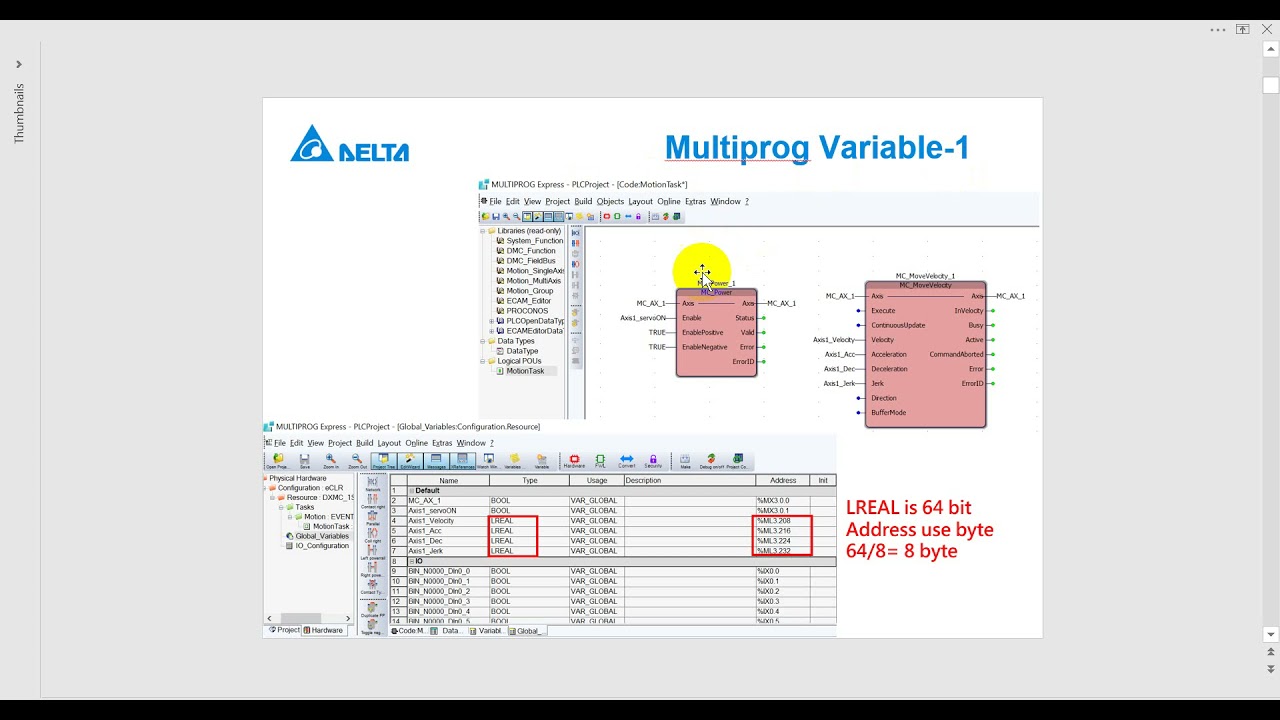The width and height of the screenshot is (1280, 720).
Task: Click the Address column header
Action: point(783,480)
